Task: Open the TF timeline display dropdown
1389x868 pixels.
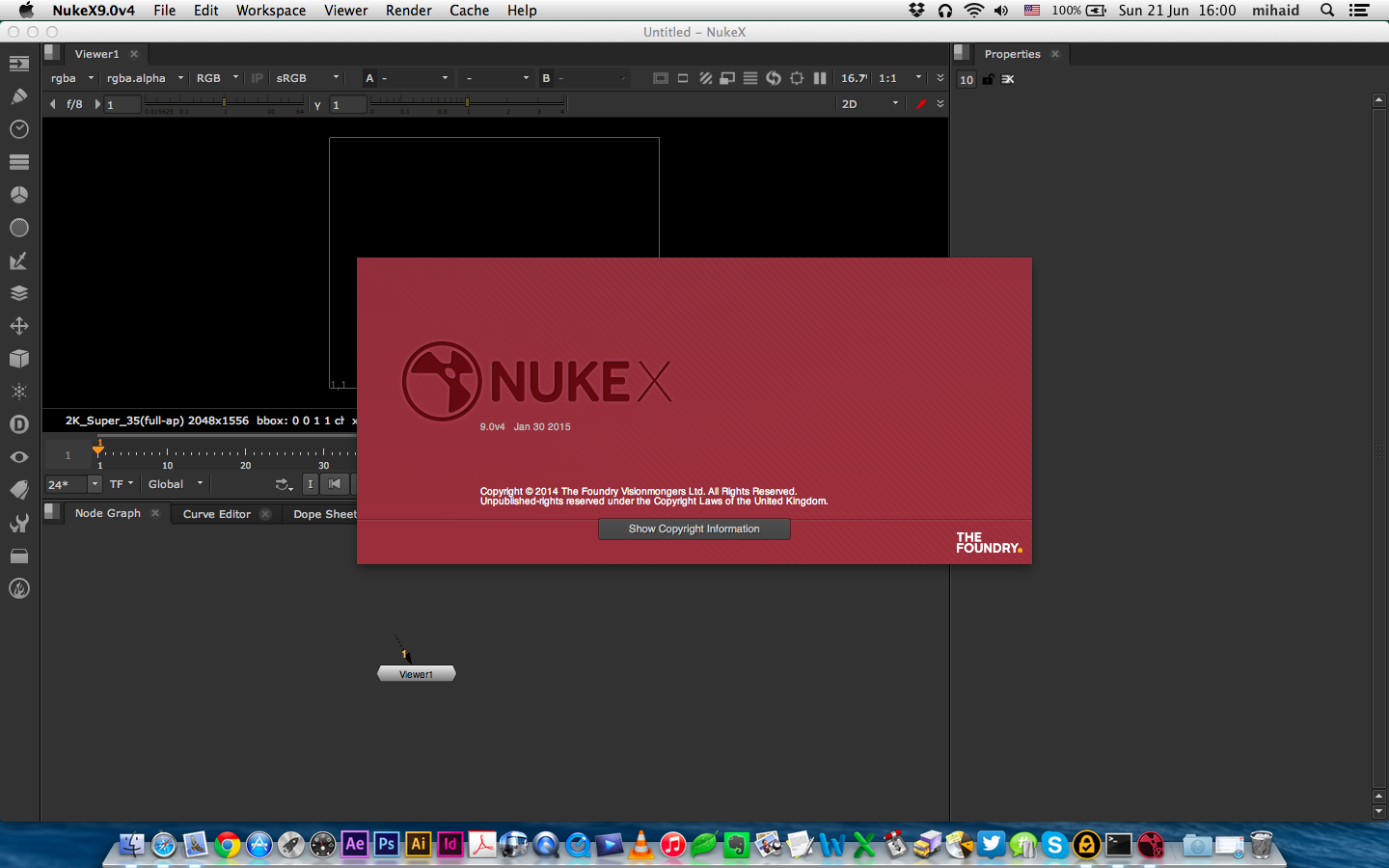Action: [x=122, y=484]
